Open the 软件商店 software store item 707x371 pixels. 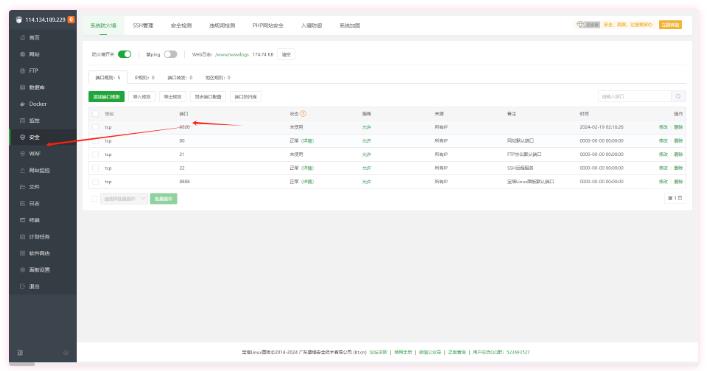(43, 253)
